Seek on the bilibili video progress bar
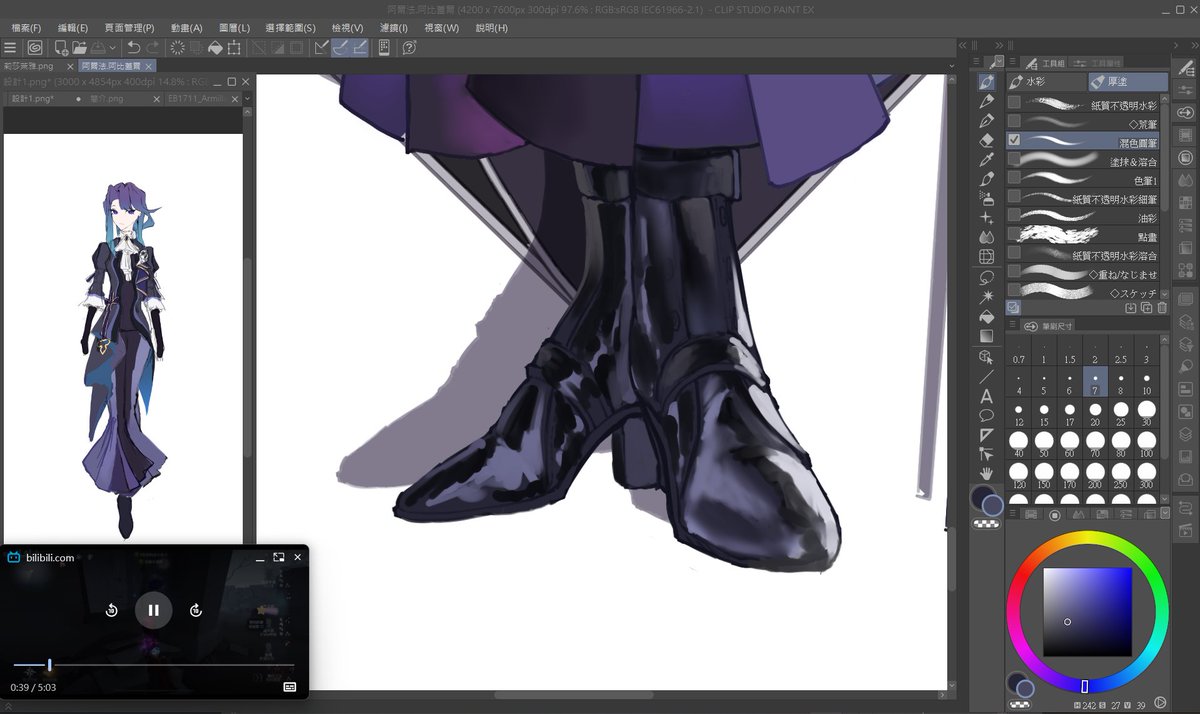The height and width of the screenshot is (714, 1200). coord(154,664)
